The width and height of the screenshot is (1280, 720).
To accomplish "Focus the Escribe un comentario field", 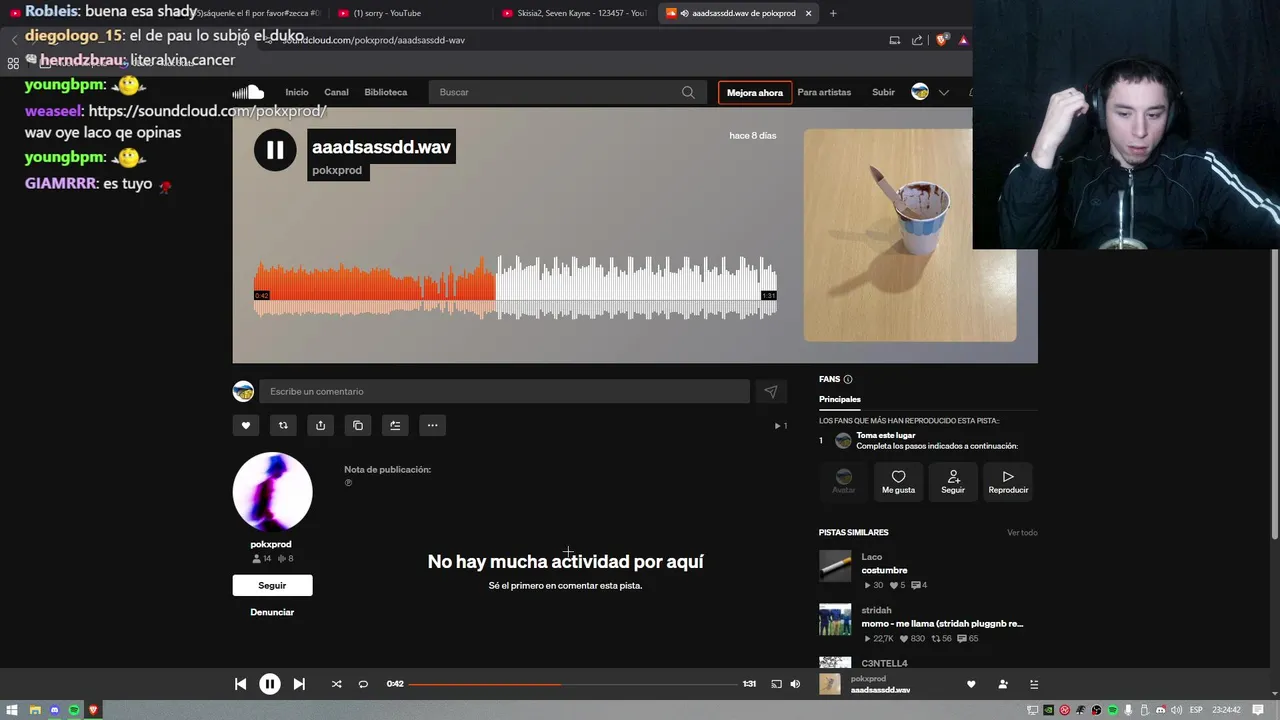I will pyautogui.click(x=504, y=391).
